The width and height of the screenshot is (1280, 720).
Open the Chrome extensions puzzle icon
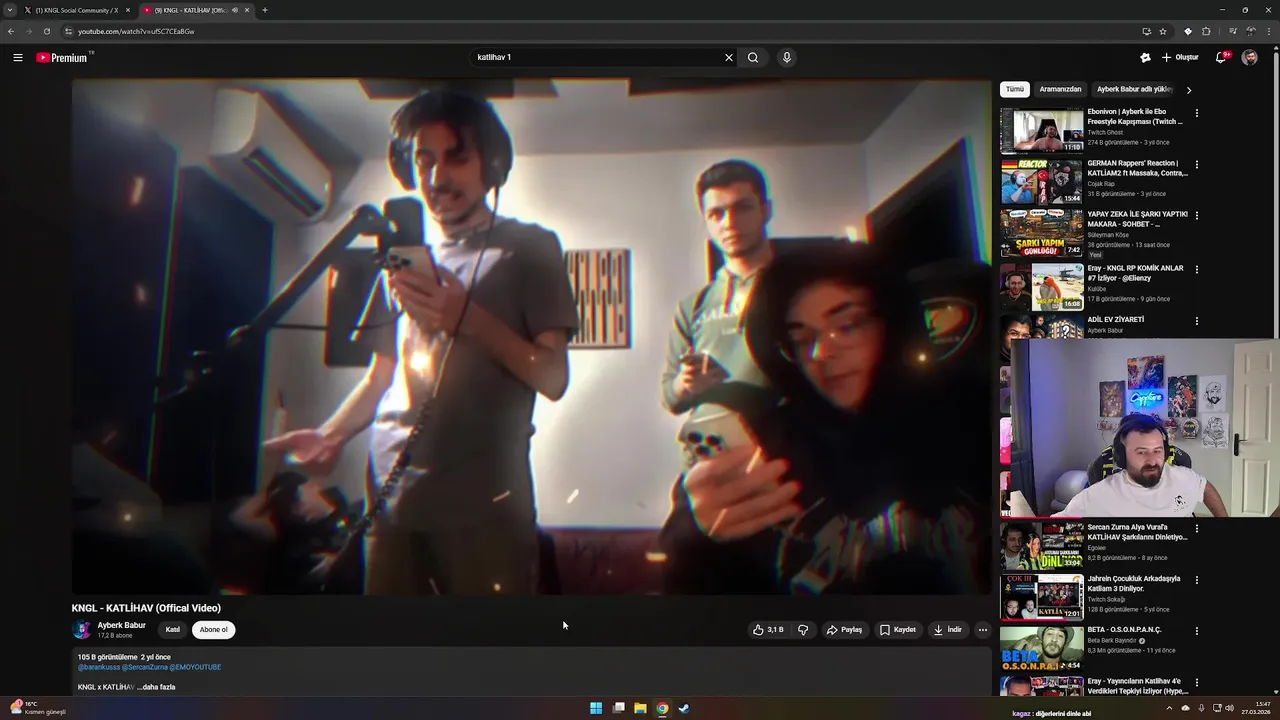[1206, 32]
